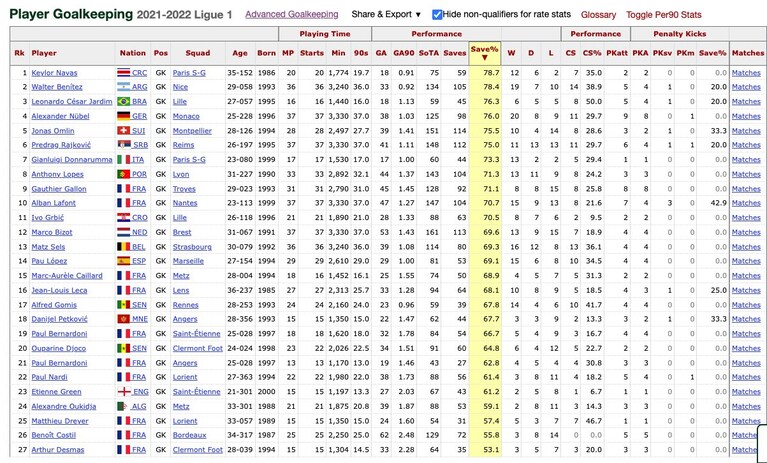Select the SRB nation code link for Rajković
The width and height of the screenshot is (767, 463).
click(x=140, y=145)
